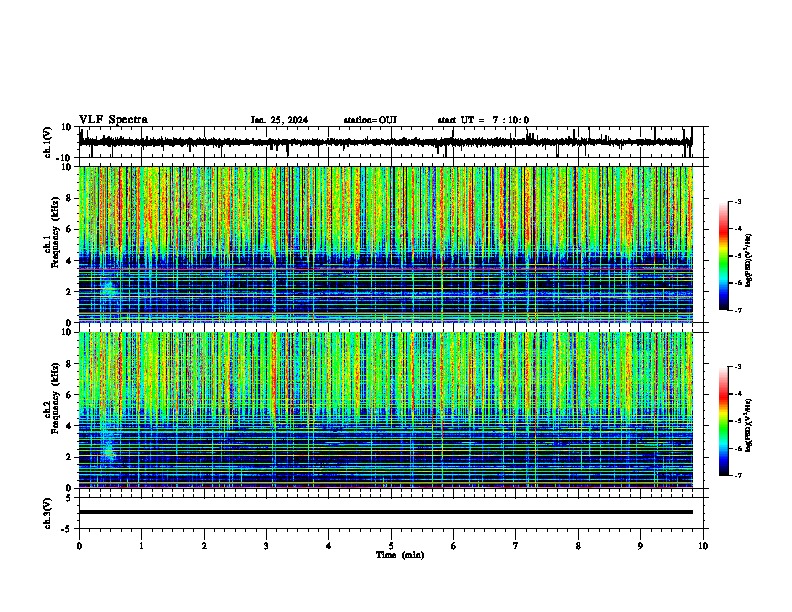Click the "7" minute tick label

pos(516,546)
